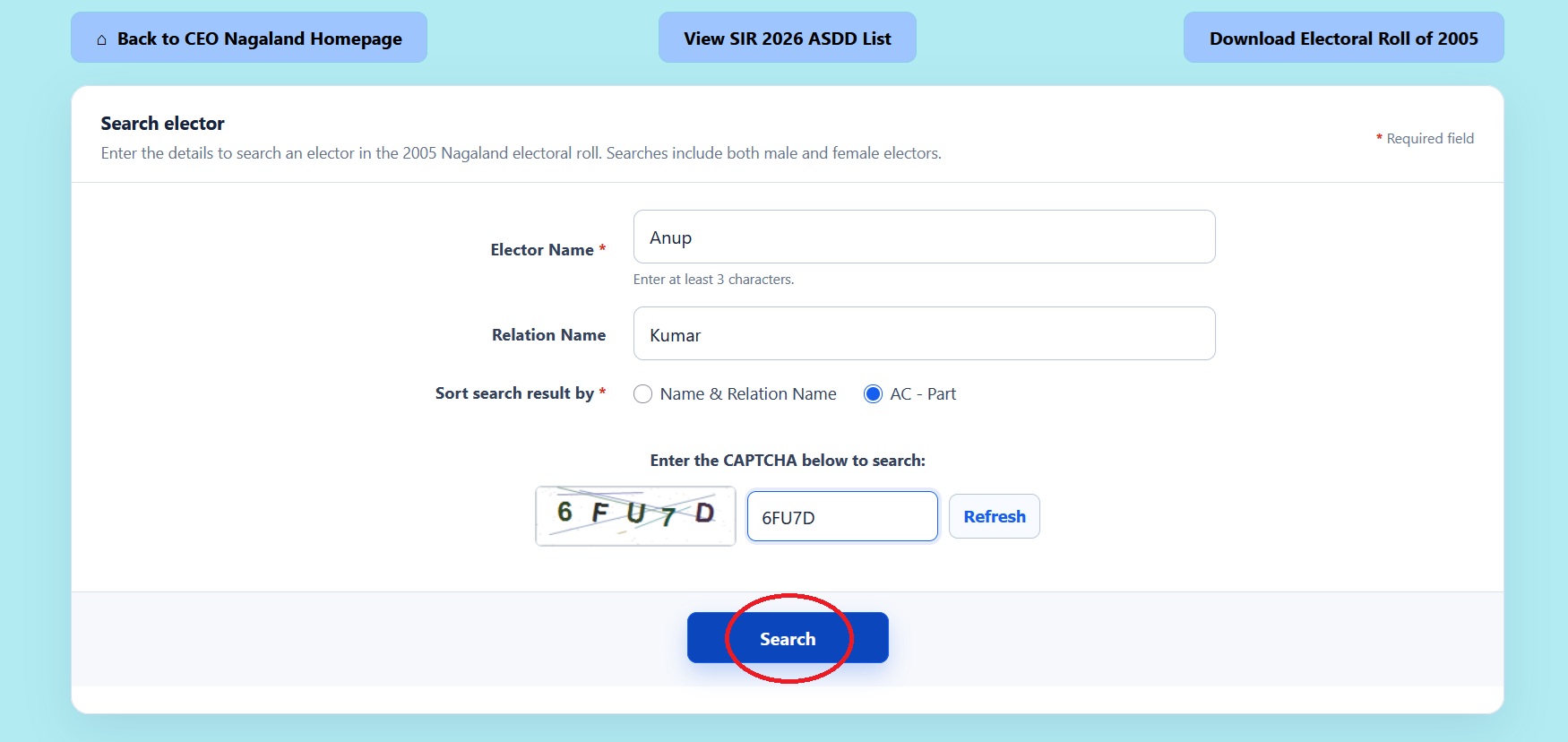Screen dimensions: 1568x742
Task: Download Electoral Roll of 2005
Action: (x=1343, y=38)
